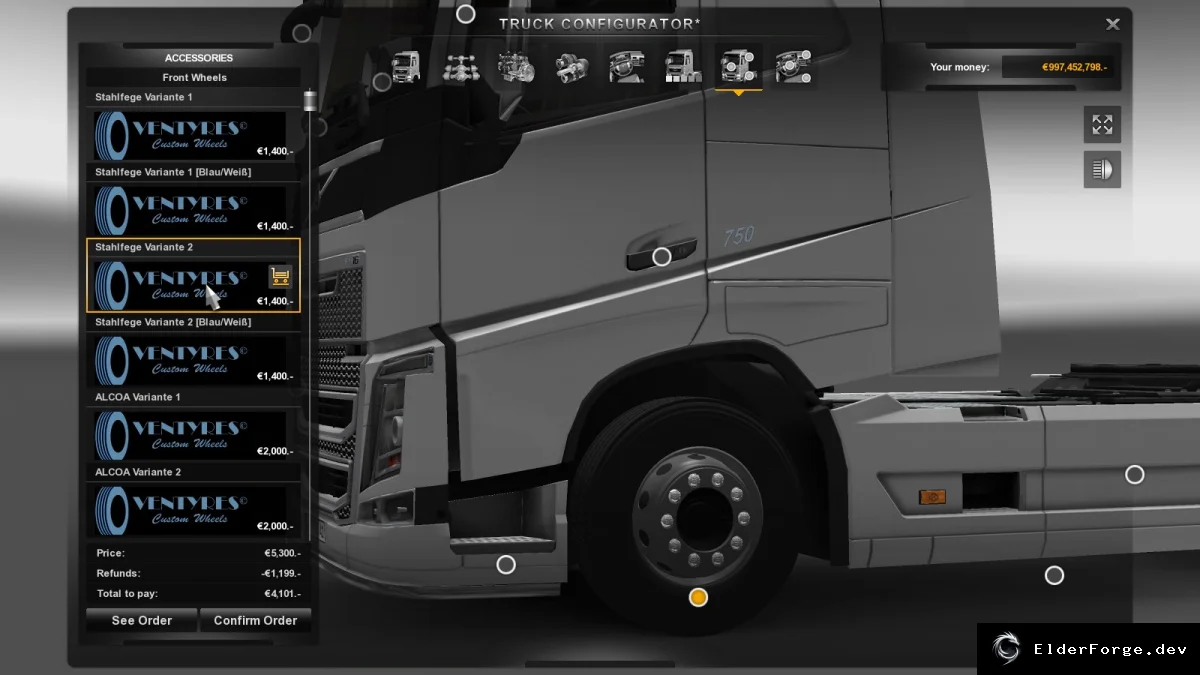
Task: Select the accessory marker beneath the side skirt
Action: pos(1054,575)
